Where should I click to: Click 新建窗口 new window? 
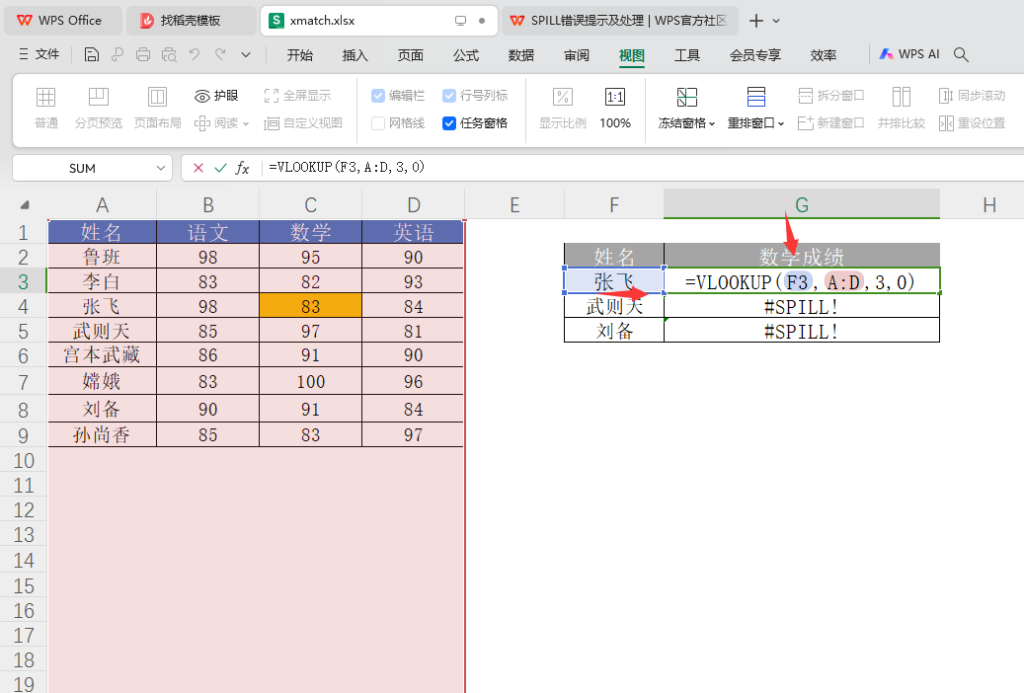pos(831,123)
